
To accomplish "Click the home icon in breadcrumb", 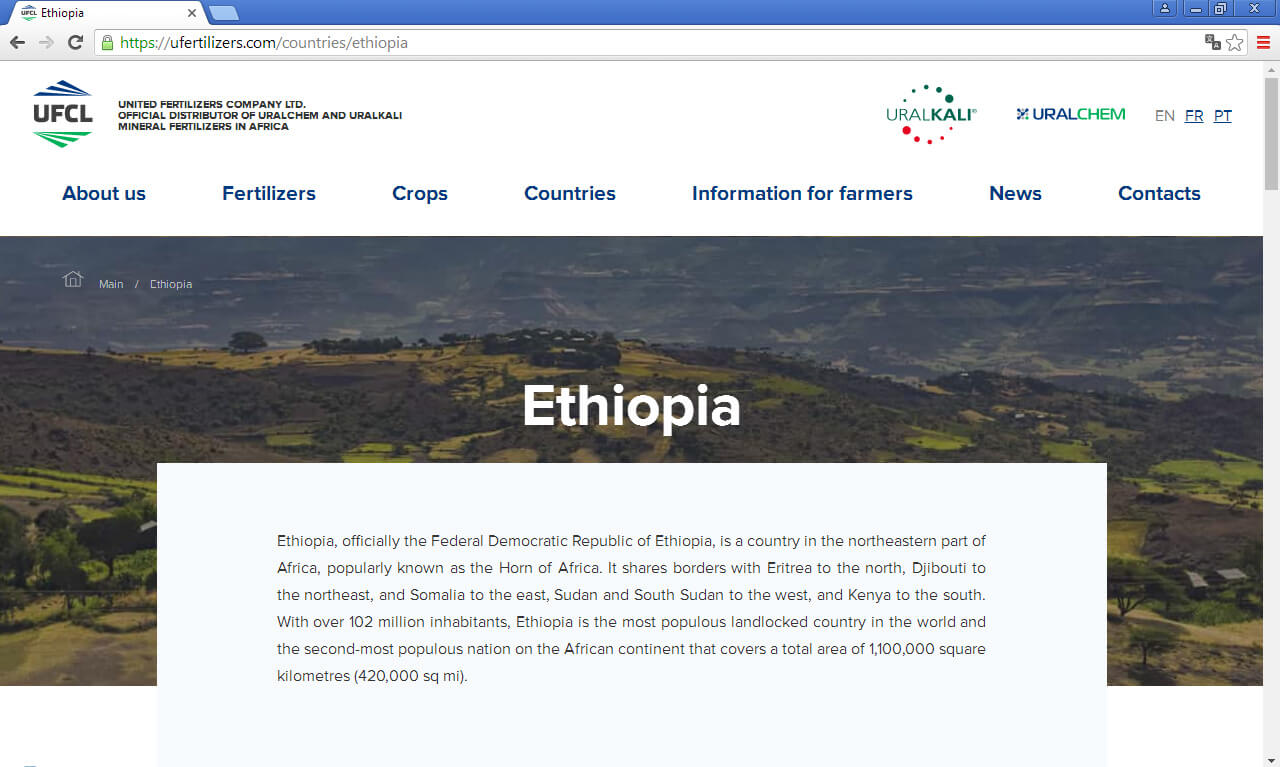I will click(x=73, y=279).
